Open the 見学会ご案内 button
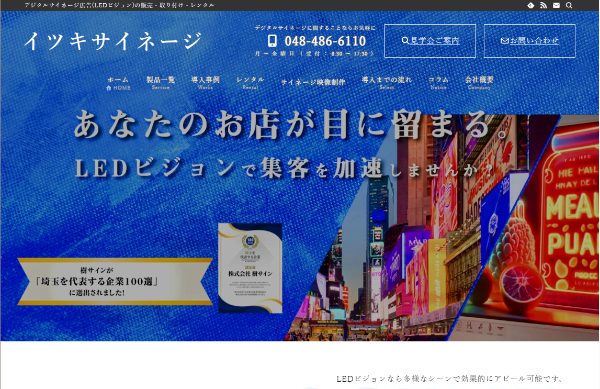Screen dimensions: 600x389 click(x=430, y=41)
